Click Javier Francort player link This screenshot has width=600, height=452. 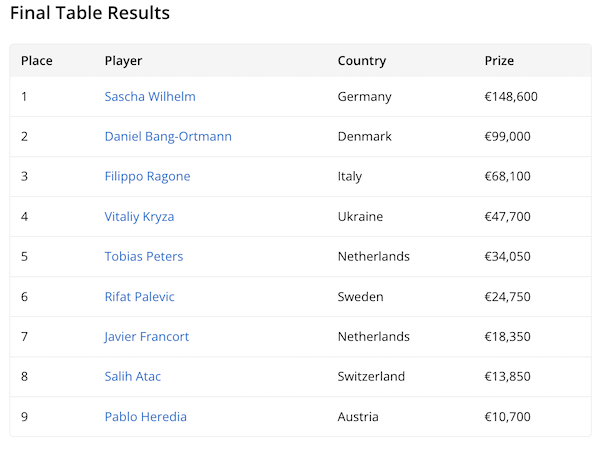pyautogui.click(x=146, y=337)
